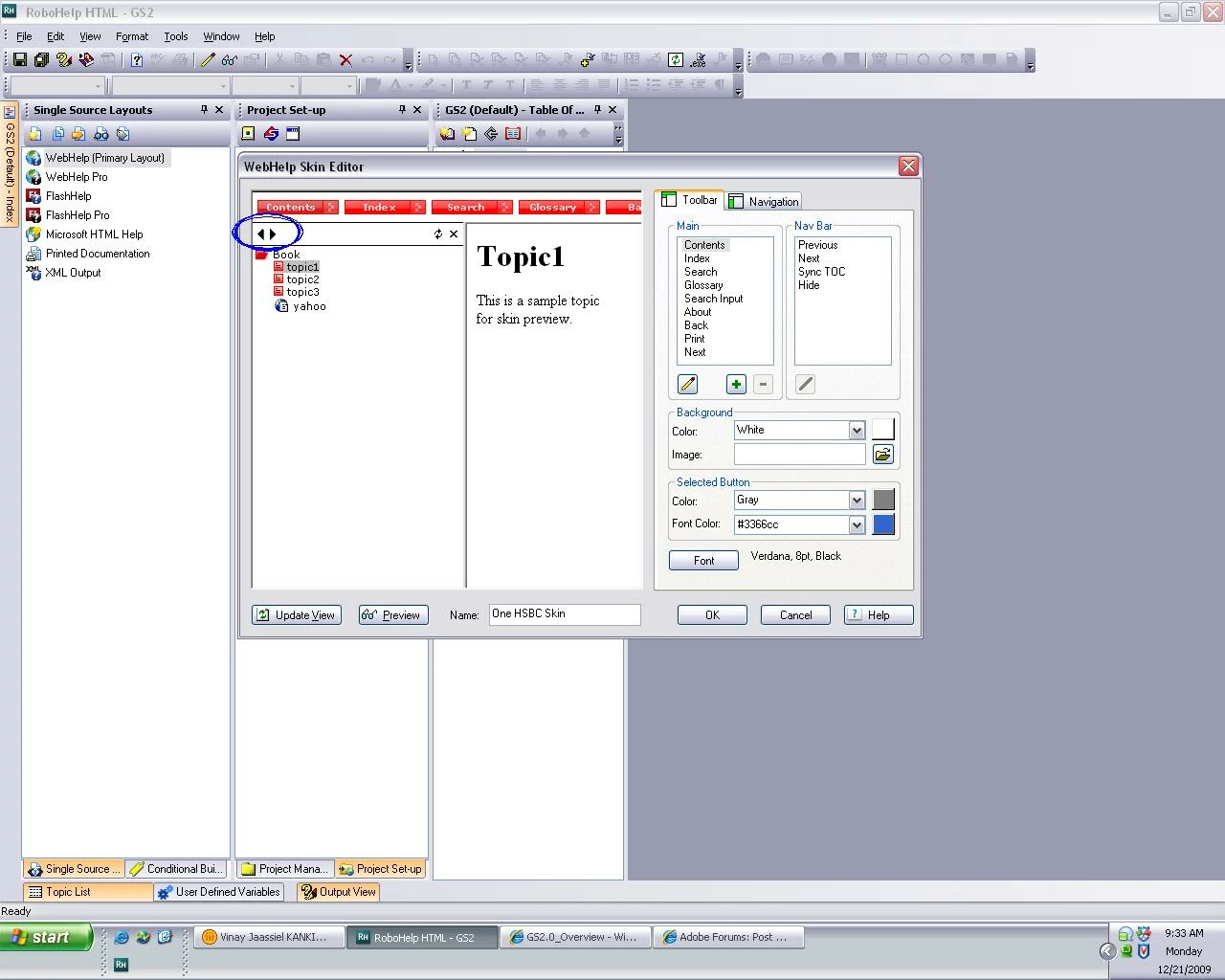Click the gray Selected Button color swatch
The width and height of the screenshot is (1225, 980).
883,500
